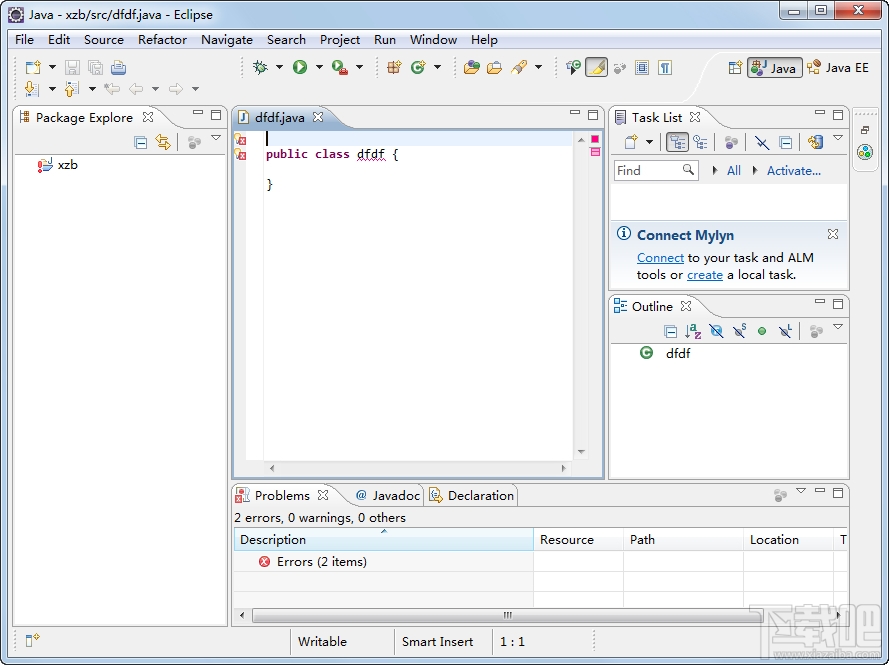Sort Outline members alphabetically
This screenshot has width=889, height=665.
coord(693,331)
